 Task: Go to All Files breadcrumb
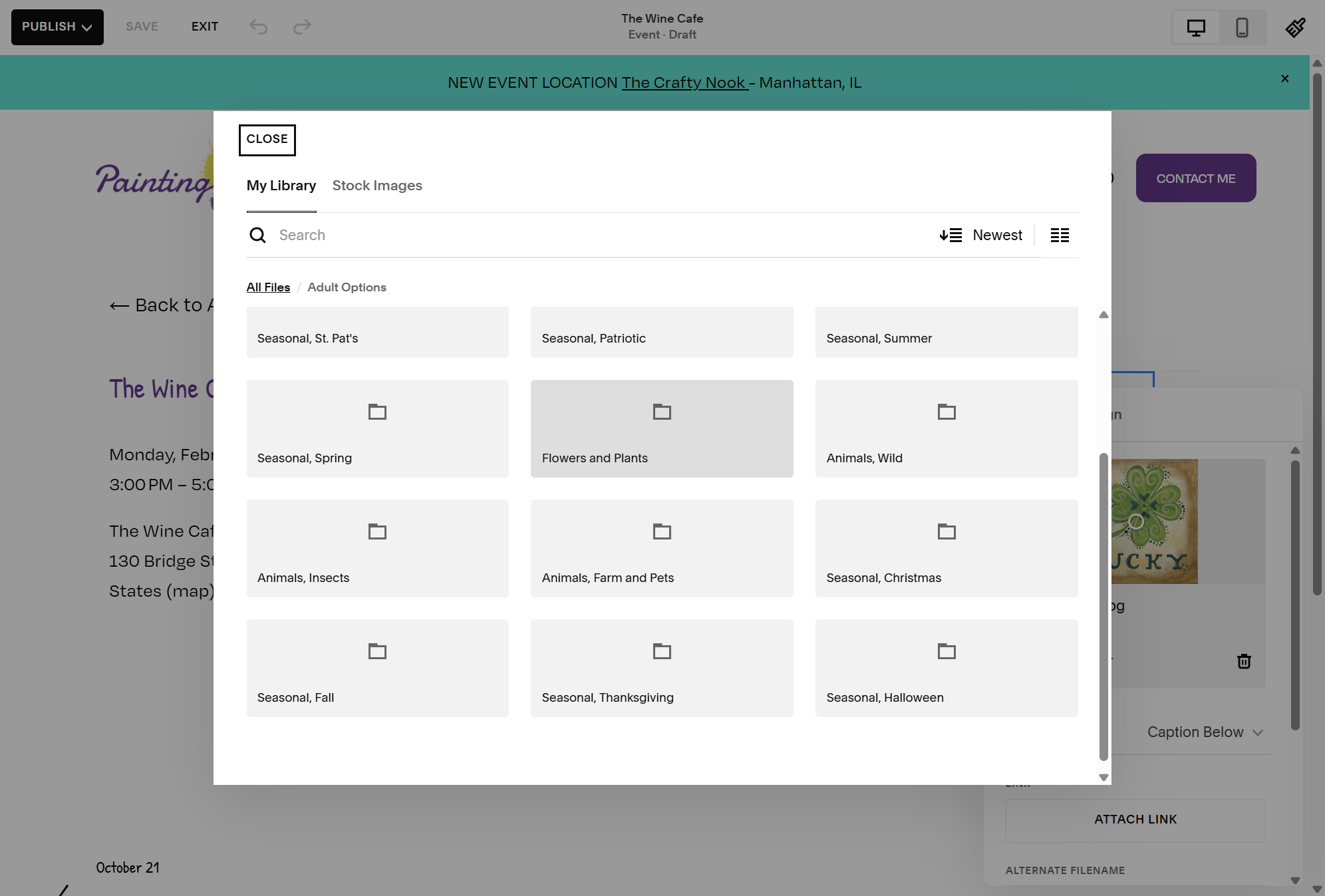pyautogui.click(x=268, y=287)
